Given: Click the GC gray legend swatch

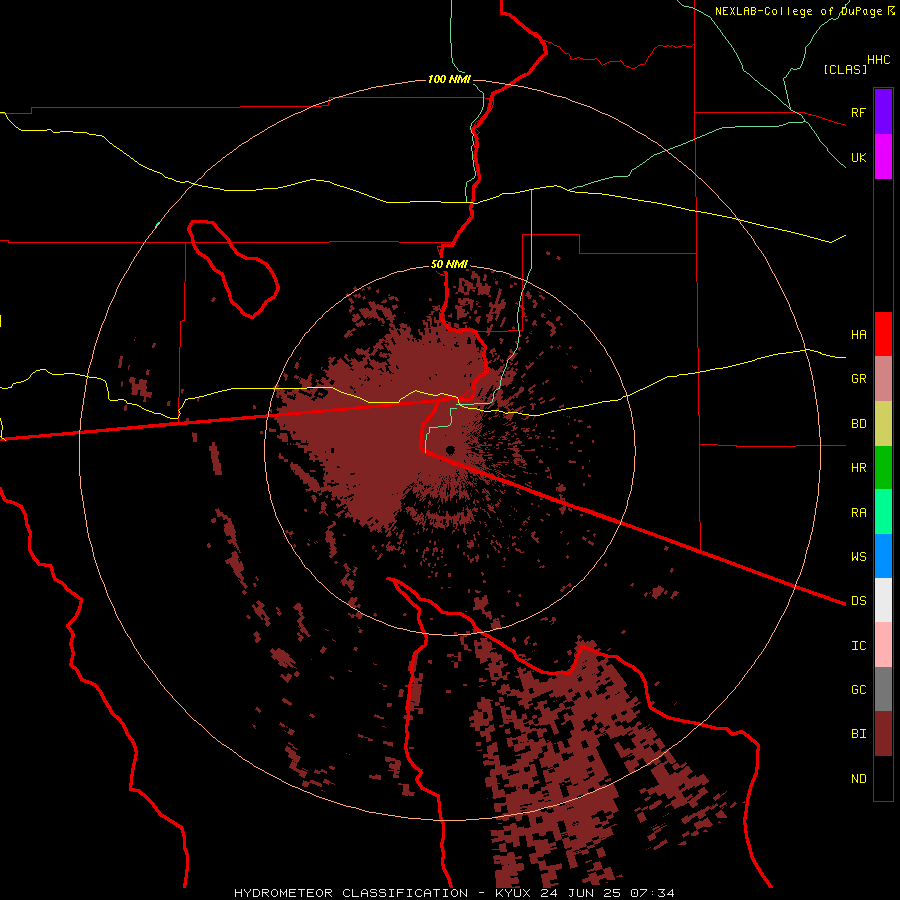Looking at the screenshot, I should point(883,689).
